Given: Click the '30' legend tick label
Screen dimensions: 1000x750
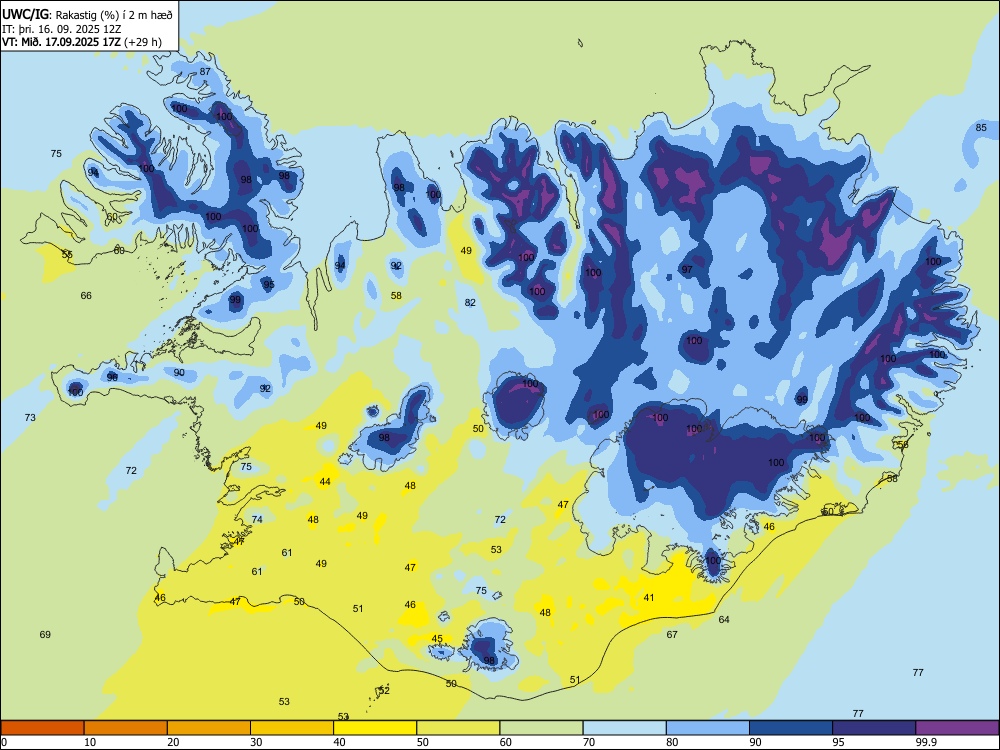Looking at the screenshot, I should pos(256,742).
